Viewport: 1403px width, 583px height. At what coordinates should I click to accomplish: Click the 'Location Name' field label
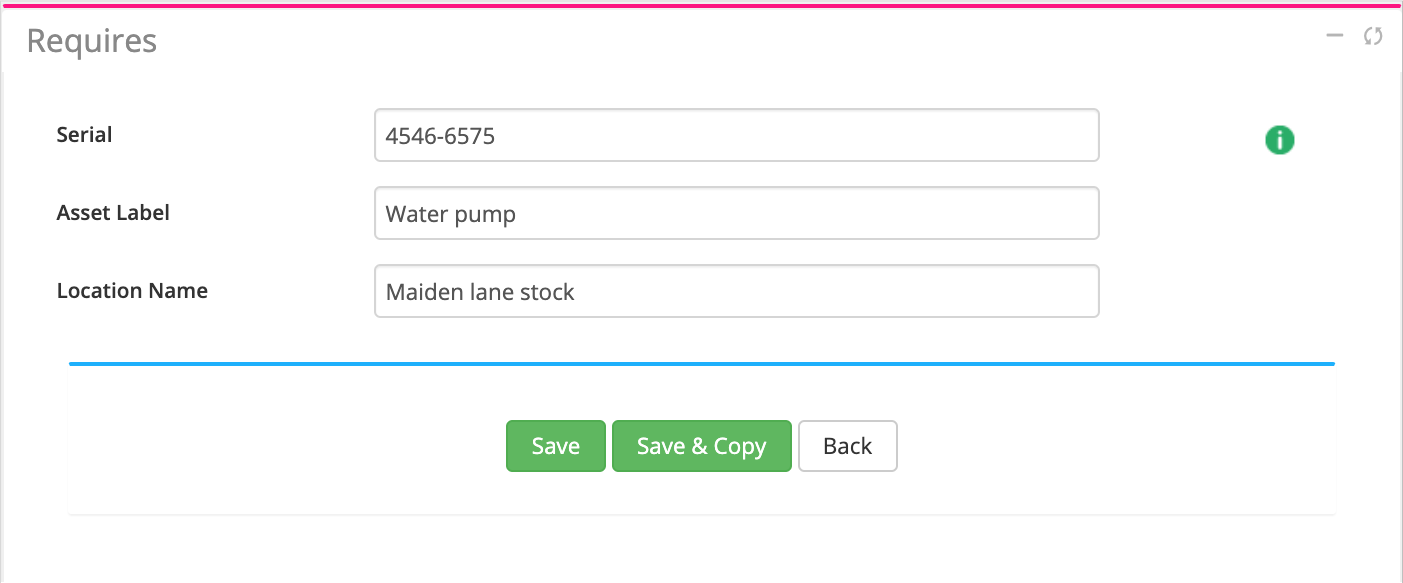pos(132,291)
